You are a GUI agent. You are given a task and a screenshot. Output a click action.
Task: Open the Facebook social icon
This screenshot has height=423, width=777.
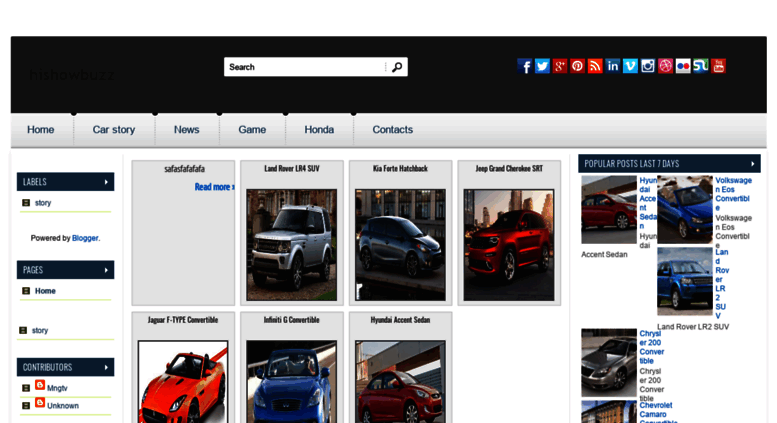point(525,66)
